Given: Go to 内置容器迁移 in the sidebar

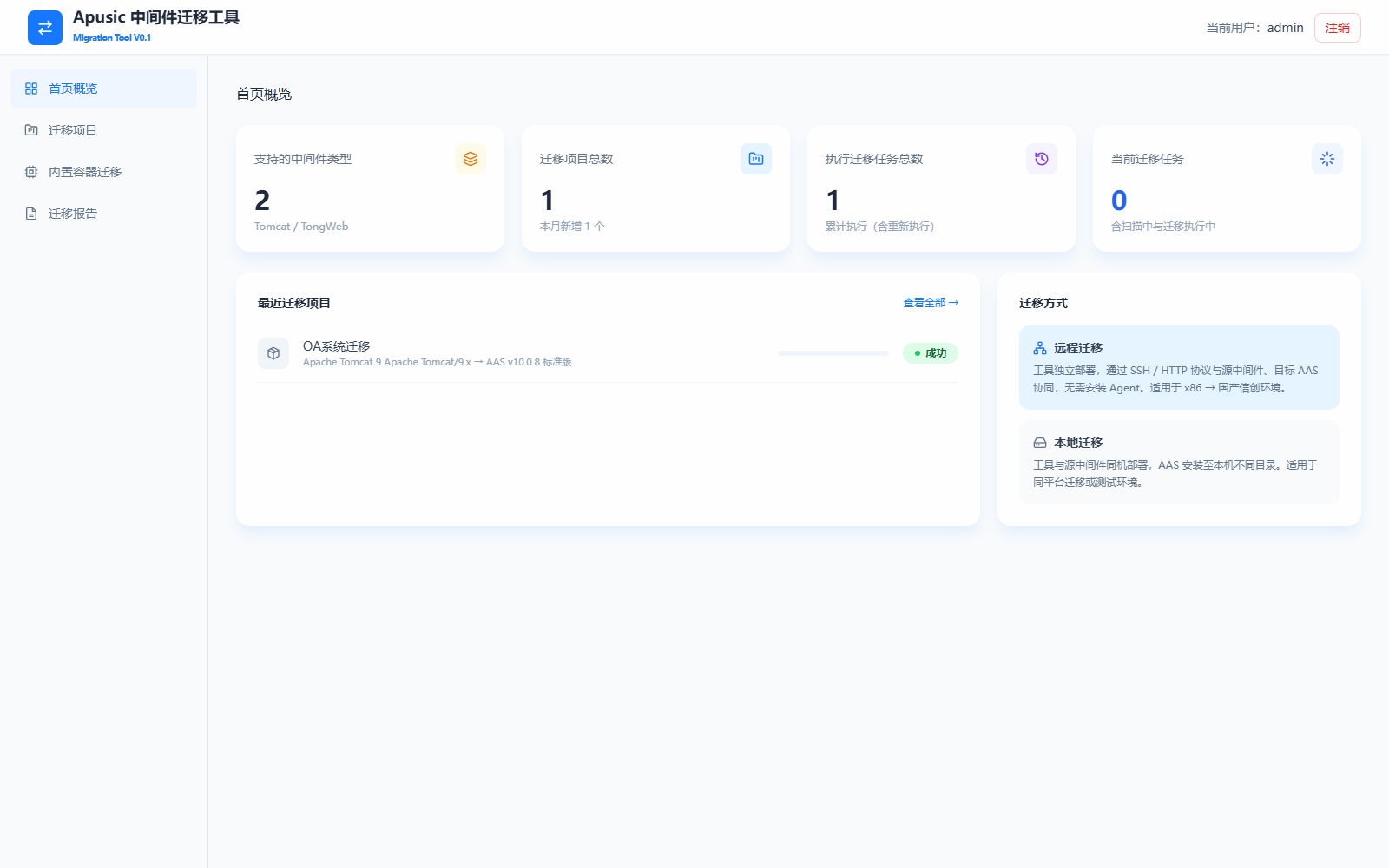Looking at the screenshot, I should [x=104, y=172].
